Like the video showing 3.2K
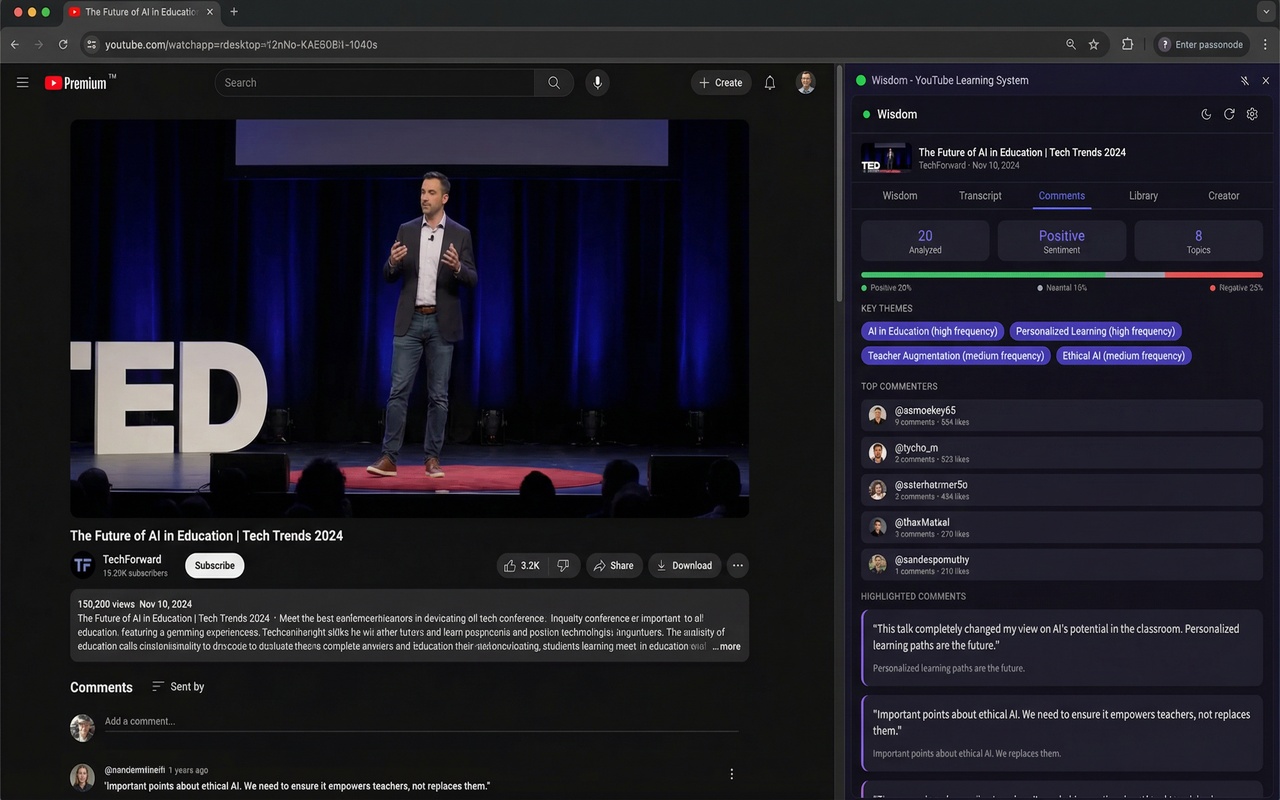The height and width of the screenshot is (800, 1280). point(522,566)
